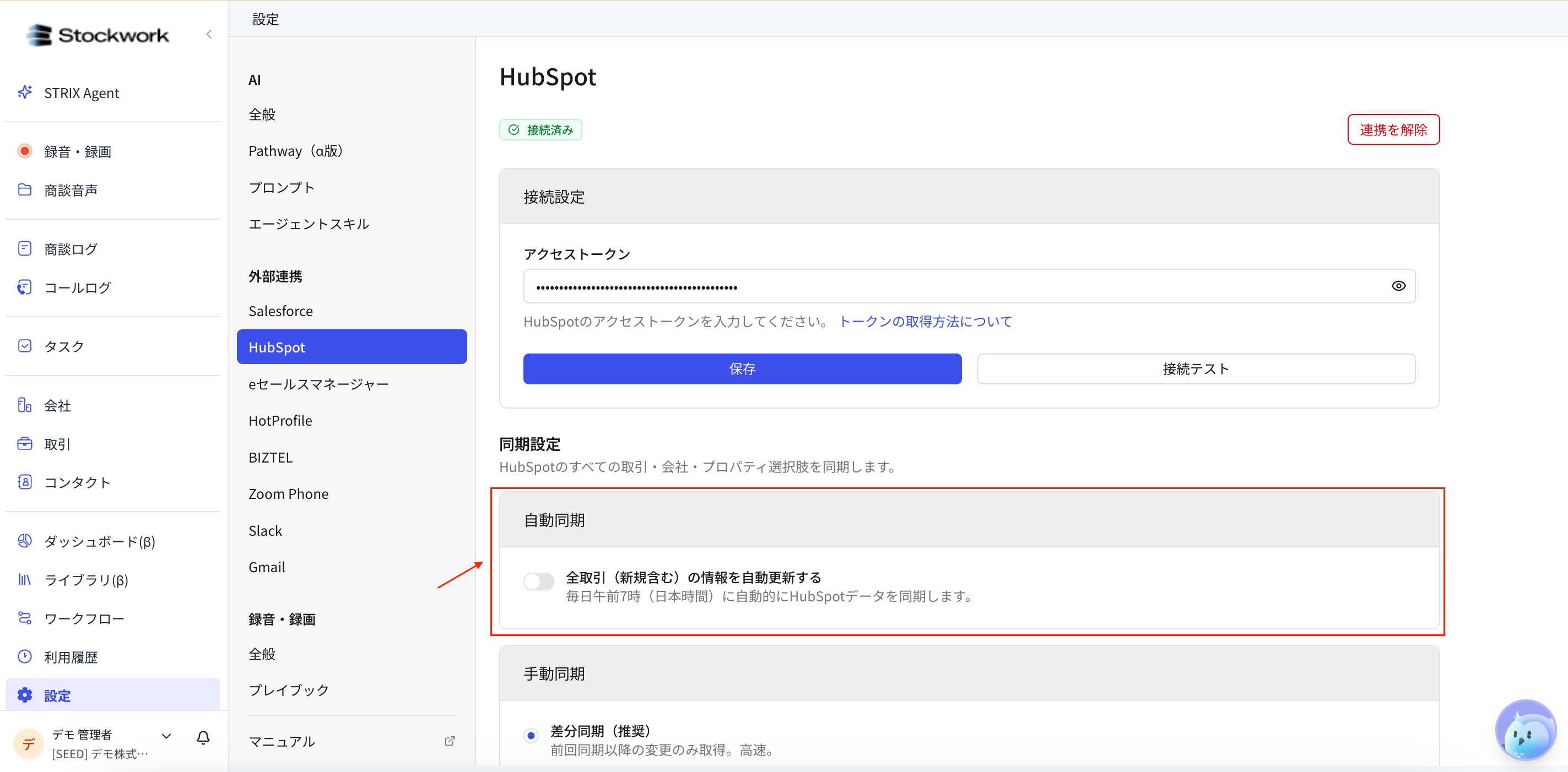Click the 設定 breadcrumb title at top
Viewport: 1568px width, 772px height.
coord(266,19)
